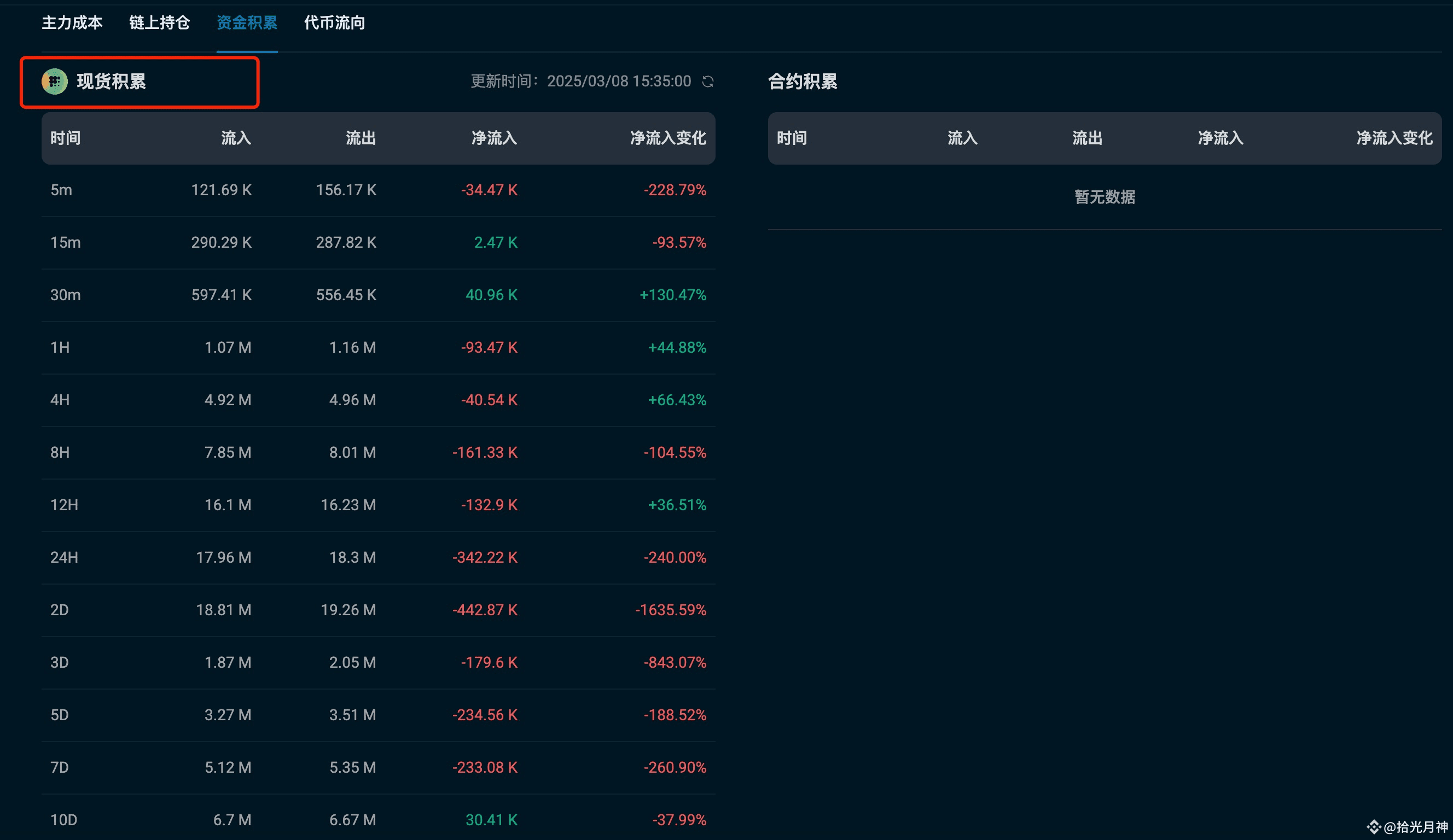Click inflow value 16.1 M
The height and width of the screenshot is (840, 1453).
pos(228,504)
